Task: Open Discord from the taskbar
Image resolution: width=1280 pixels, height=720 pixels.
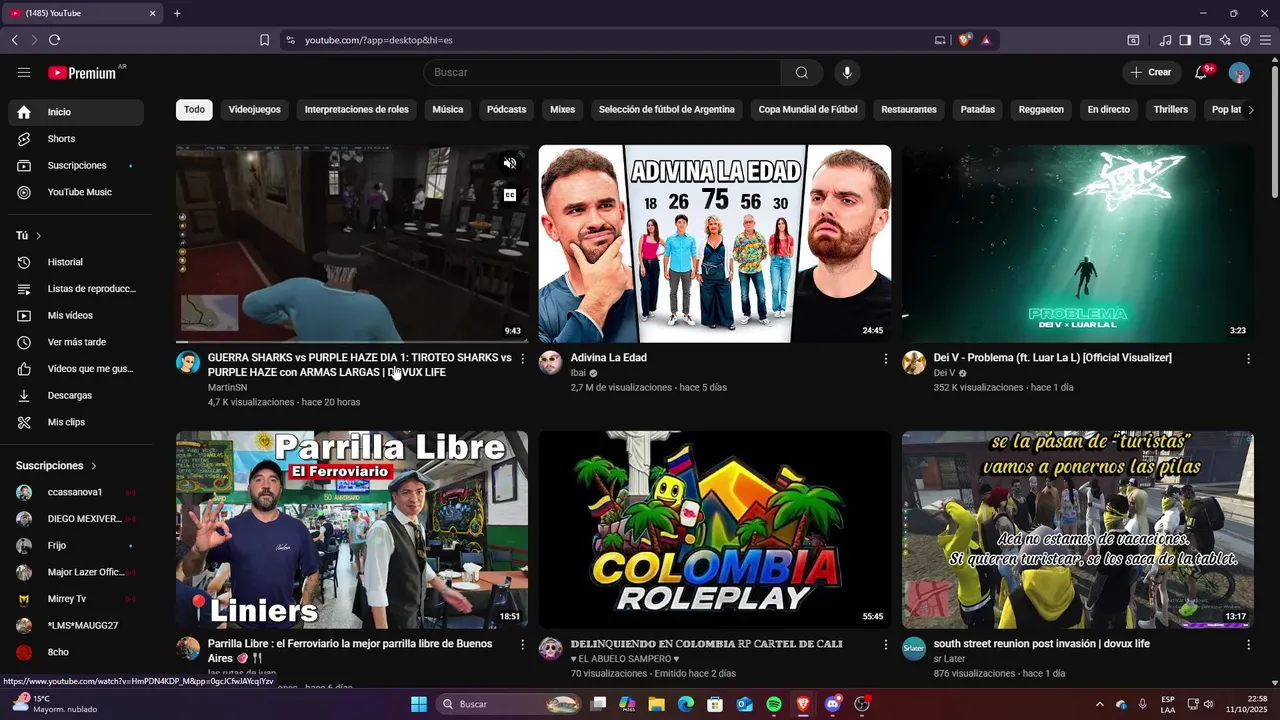Action: 833,704
